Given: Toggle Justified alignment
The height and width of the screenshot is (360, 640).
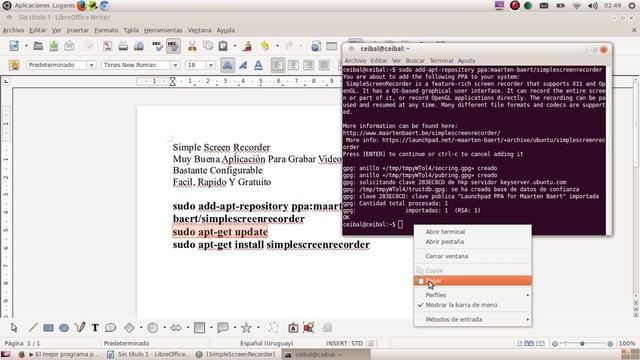Looking at the screenshot, I should pos(324,65).
